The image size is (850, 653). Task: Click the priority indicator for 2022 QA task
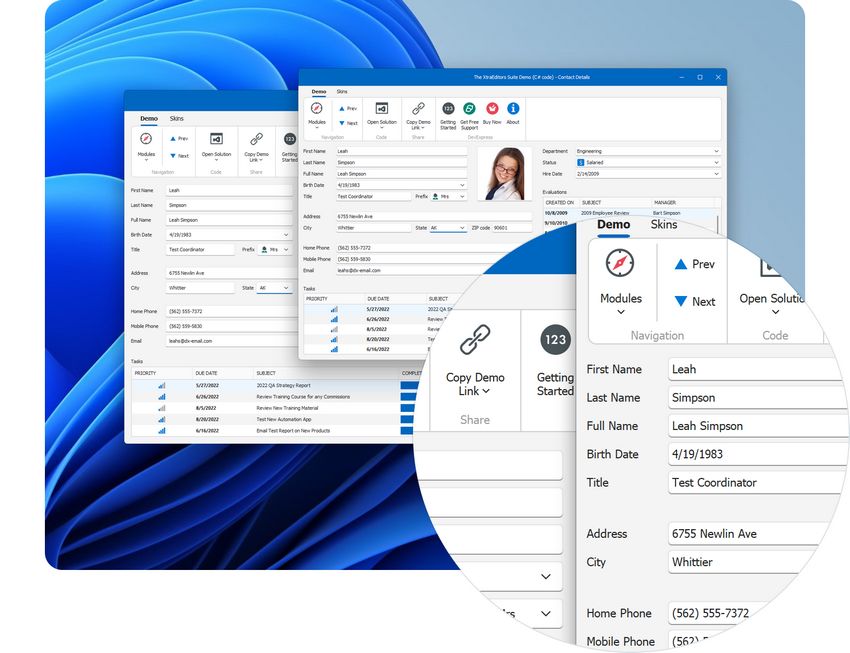point(332,311)
